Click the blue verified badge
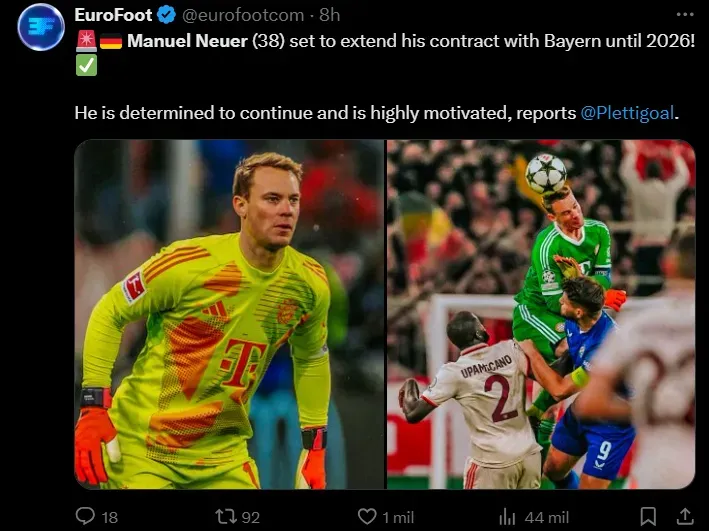This screenshot has width=709, height=531. pyautogui.click(x=166, y=15)
